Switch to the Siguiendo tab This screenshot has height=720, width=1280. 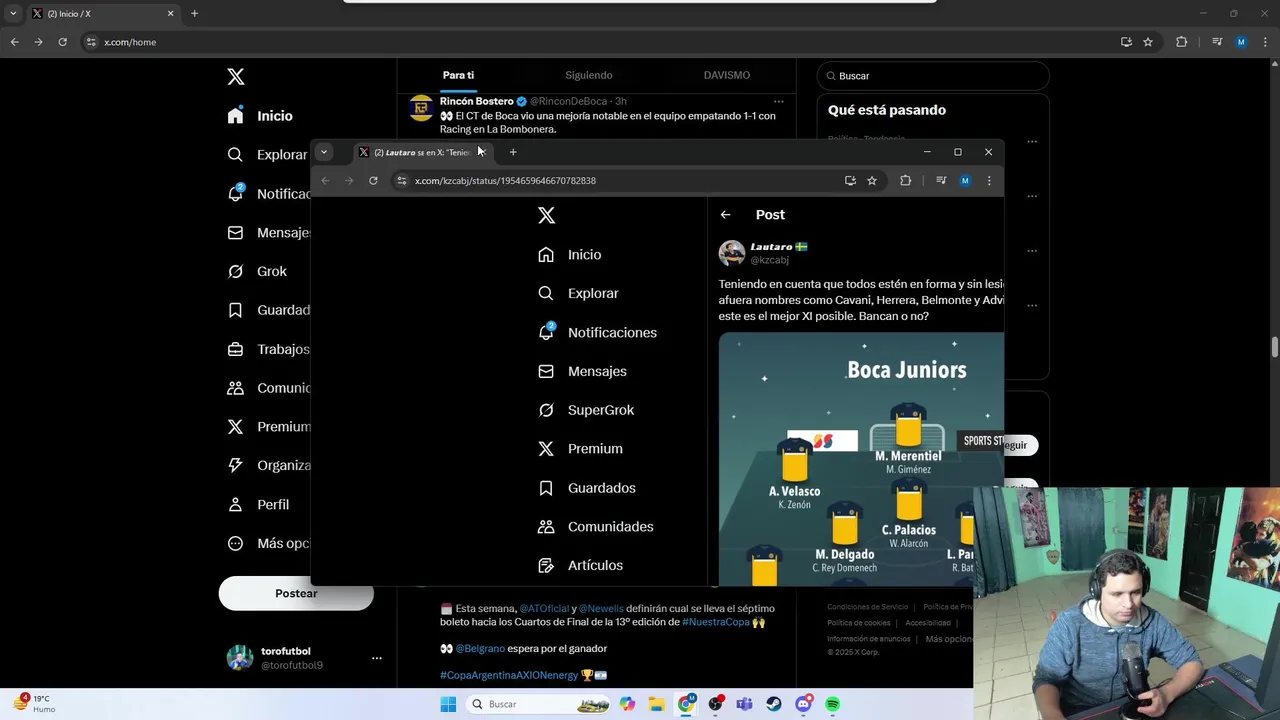click(x=589, y=75)
